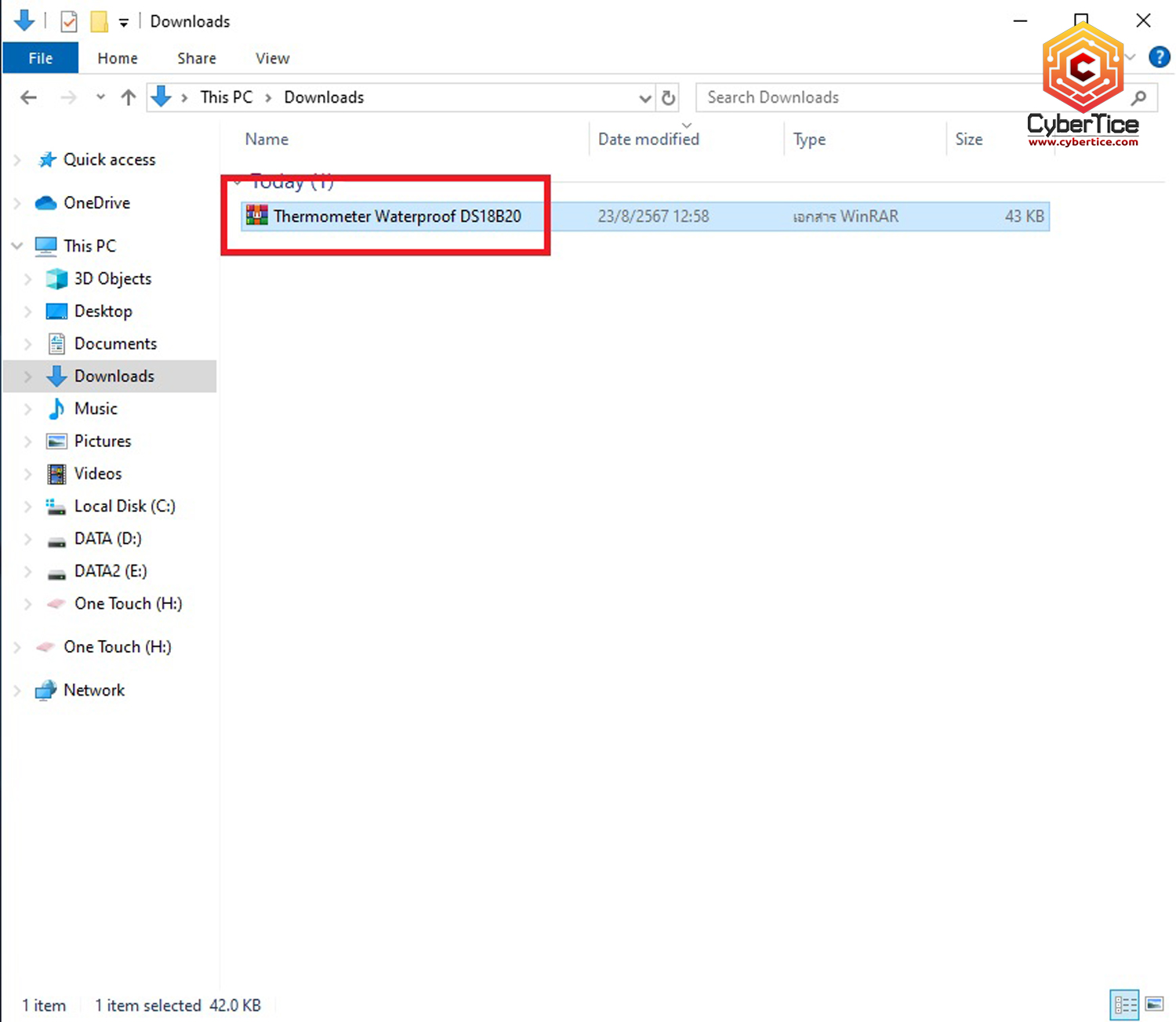The height and width of the screenshot is (1022, 1176).
Task: Open the View ribbon tab
Action: (x=272, y=58)
